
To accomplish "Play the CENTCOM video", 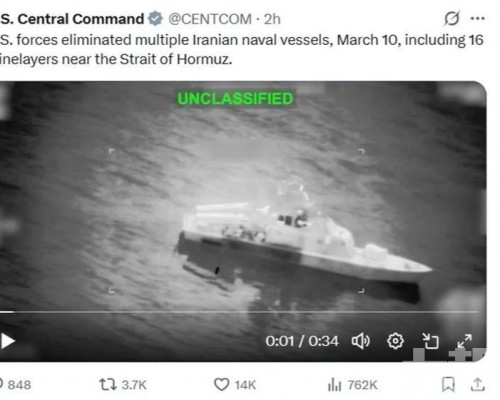I will click(x=7, y=341).
